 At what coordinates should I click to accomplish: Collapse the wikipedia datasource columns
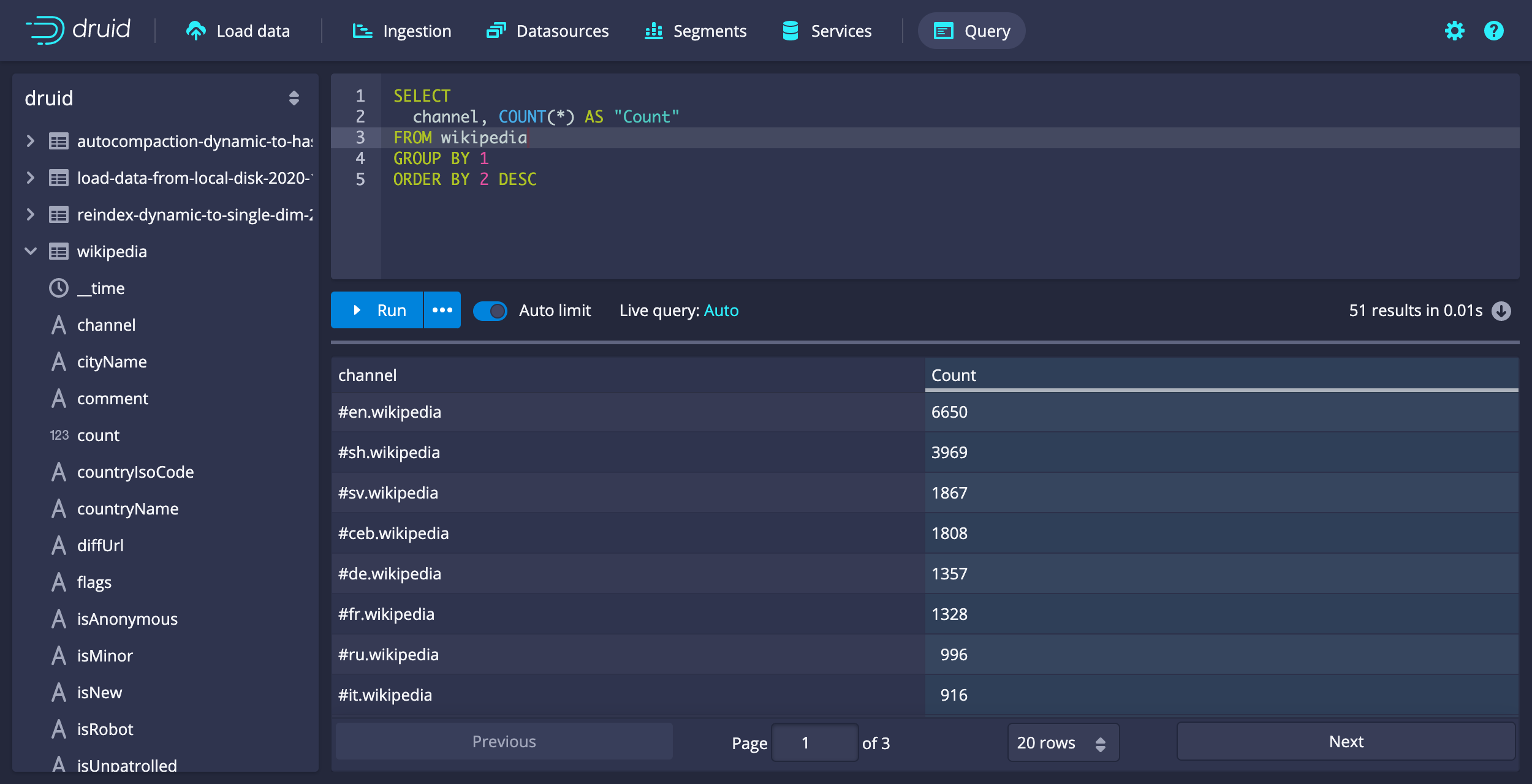click(29, 251)
